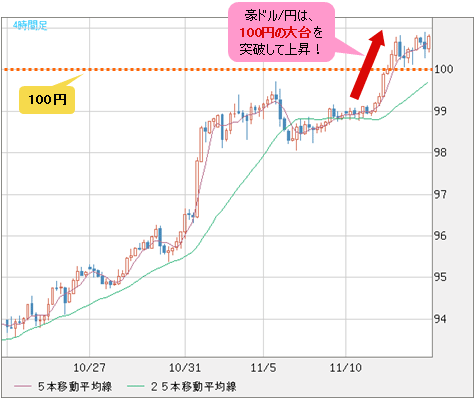Click the 94 price axis label
This screenshot has width=476, height=398.
click(x=440, y=319)
